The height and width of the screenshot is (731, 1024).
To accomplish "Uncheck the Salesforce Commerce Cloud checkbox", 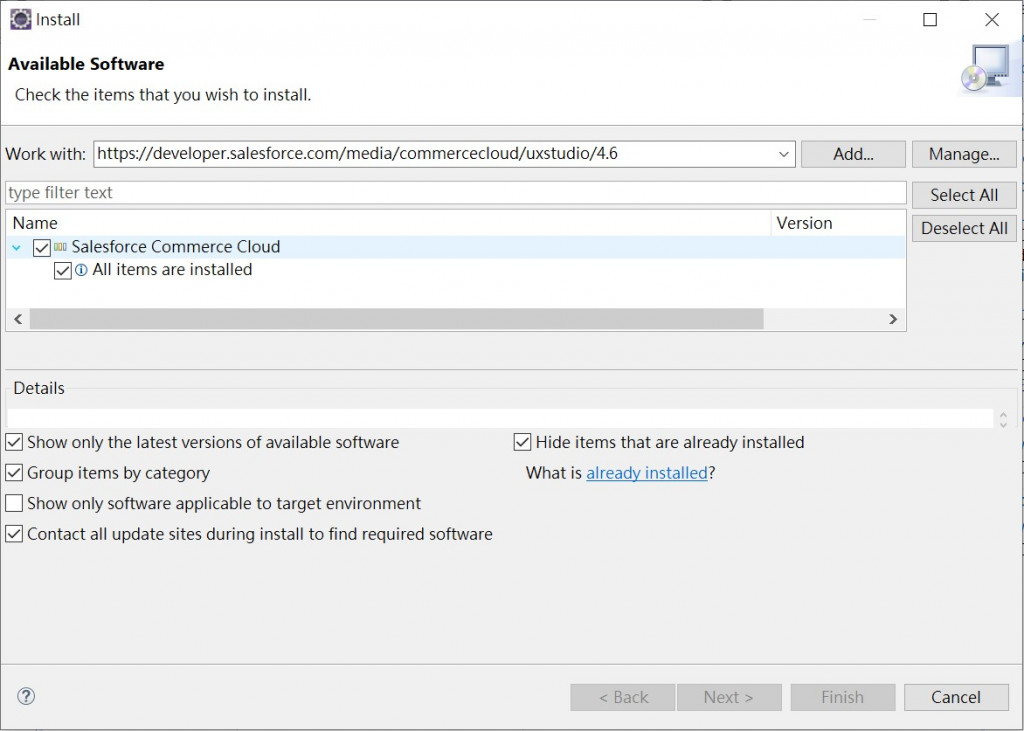I will coord(42,247).
